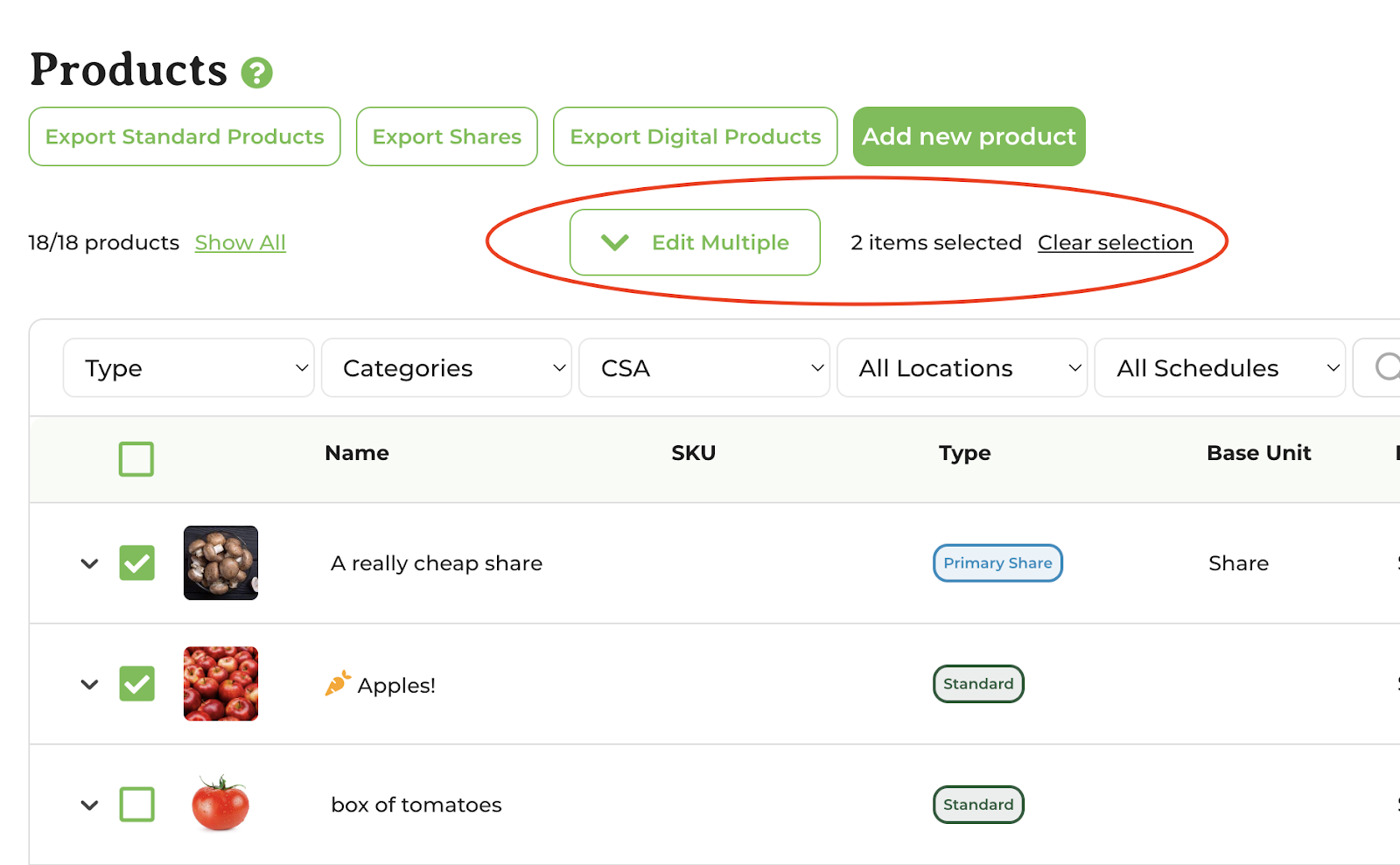1400x865 pixels.
Task: Click the Name column header
Action: [357, 453]
